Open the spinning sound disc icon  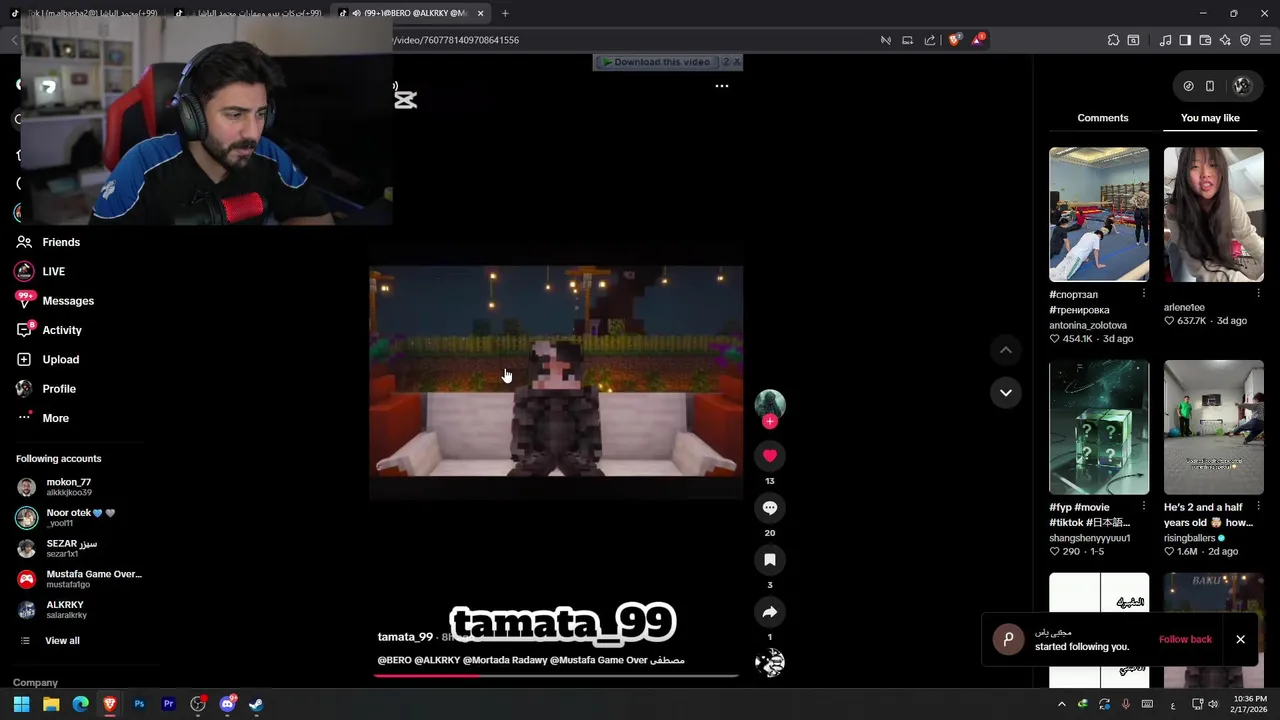(769, 663)
